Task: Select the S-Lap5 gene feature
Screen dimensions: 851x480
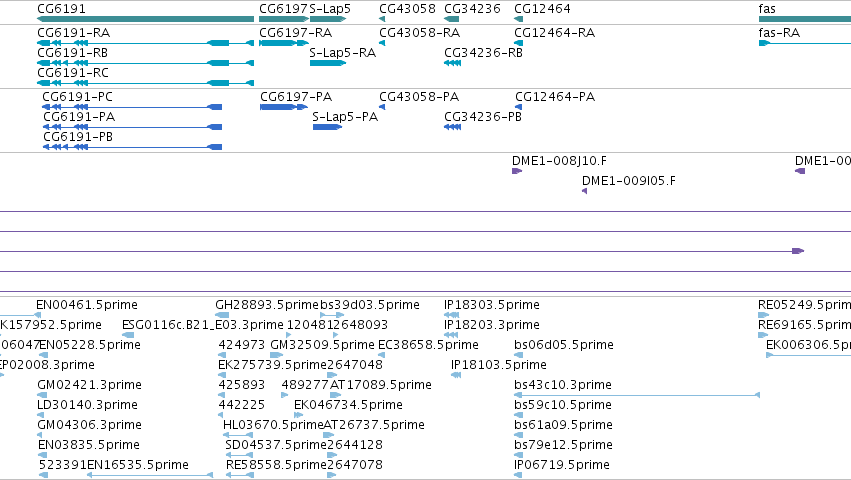Action: [x=328, y=19]
